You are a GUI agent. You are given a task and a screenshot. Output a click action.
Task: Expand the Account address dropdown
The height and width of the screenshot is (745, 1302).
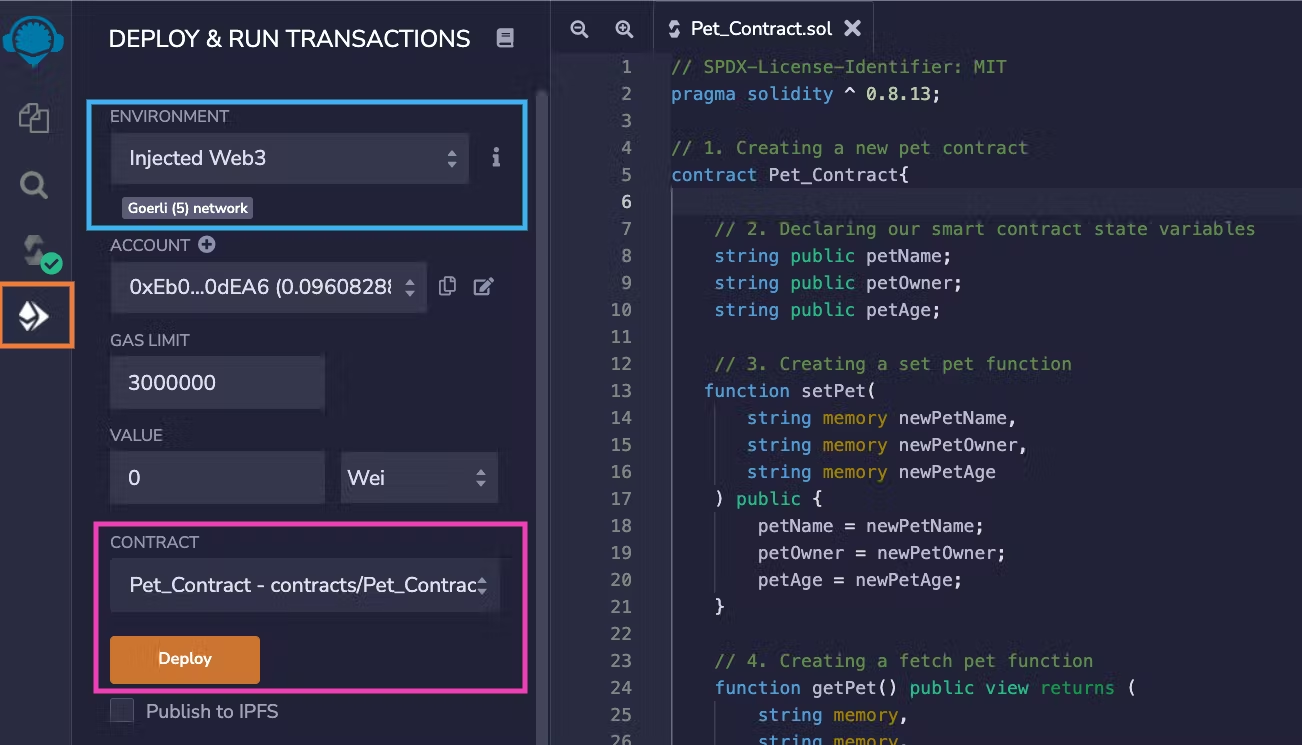(268, 287)
